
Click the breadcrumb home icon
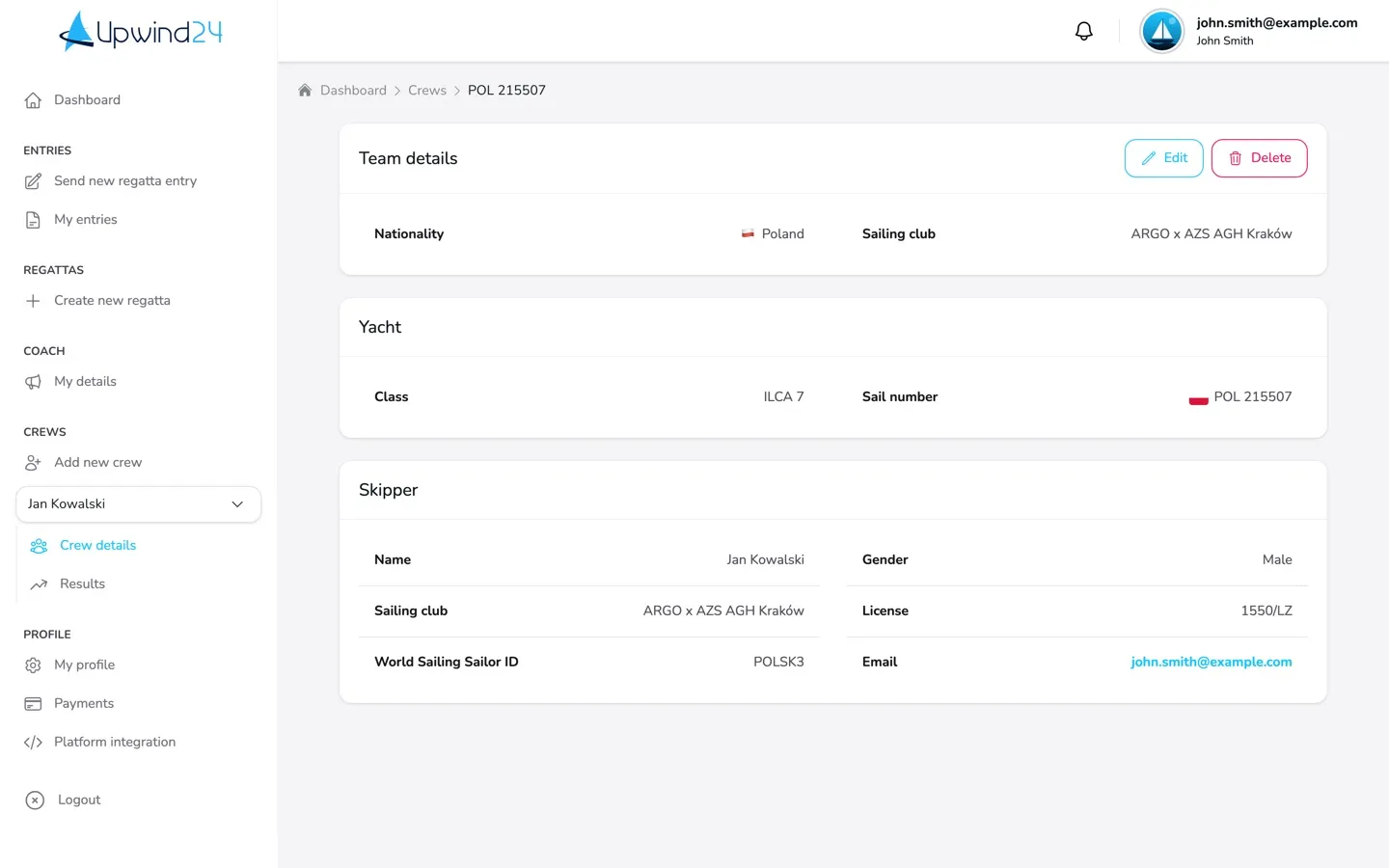tap(305, 90)
